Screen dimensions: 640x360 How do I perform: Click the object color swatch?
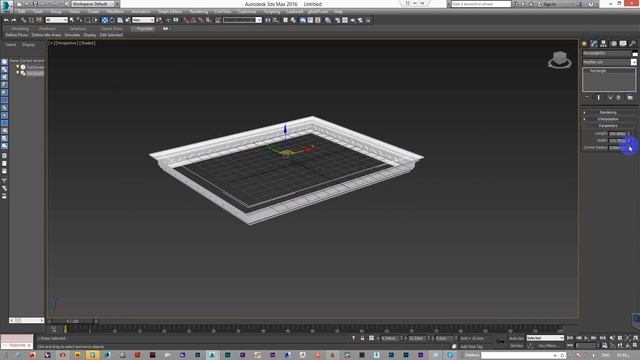tap(635, 53)
